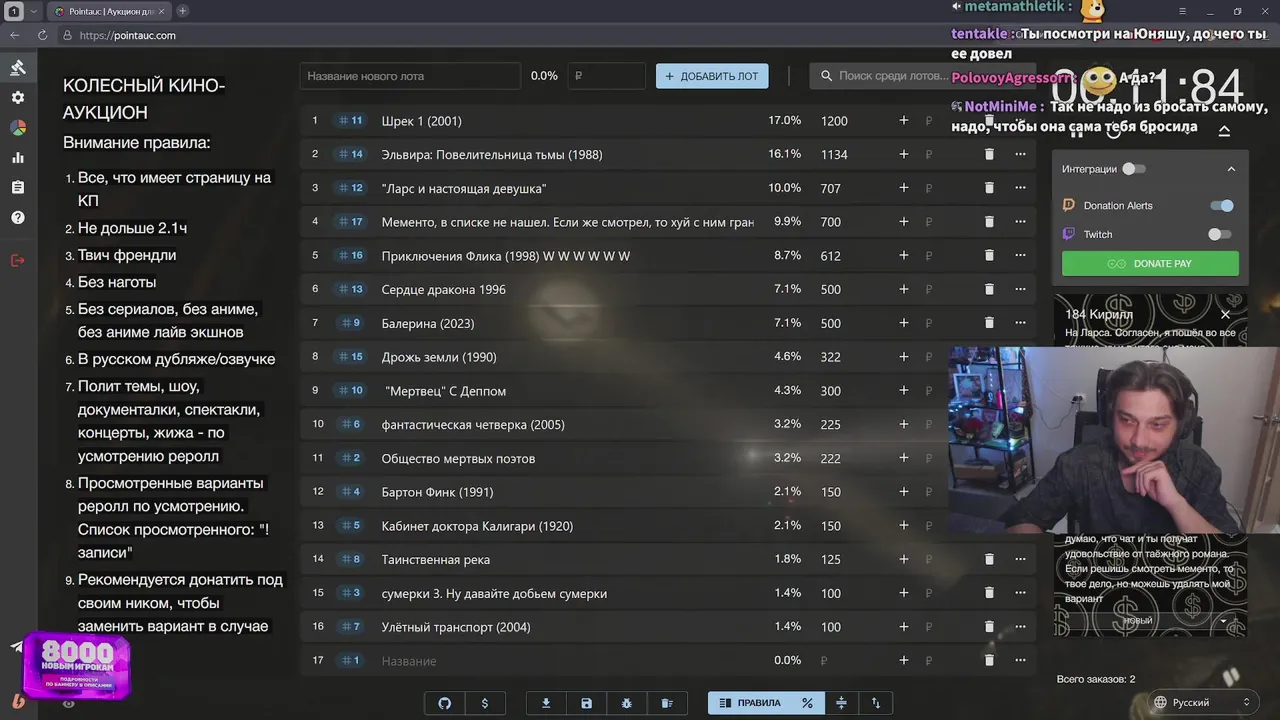Delete lot Сердце дракона 1996
The height and width of the screenshot is (720, 1280).
[x=989, y=289]
